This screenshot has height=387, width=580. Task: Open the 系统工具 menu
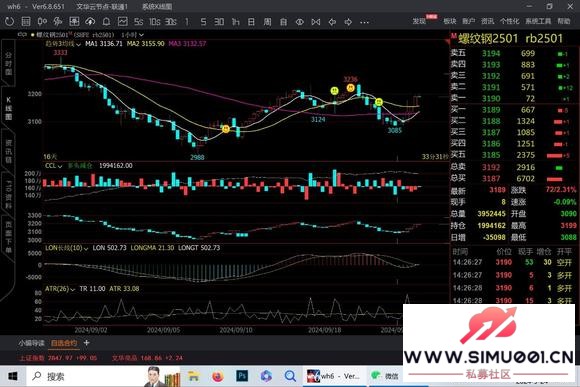click(x=538, y=21)
